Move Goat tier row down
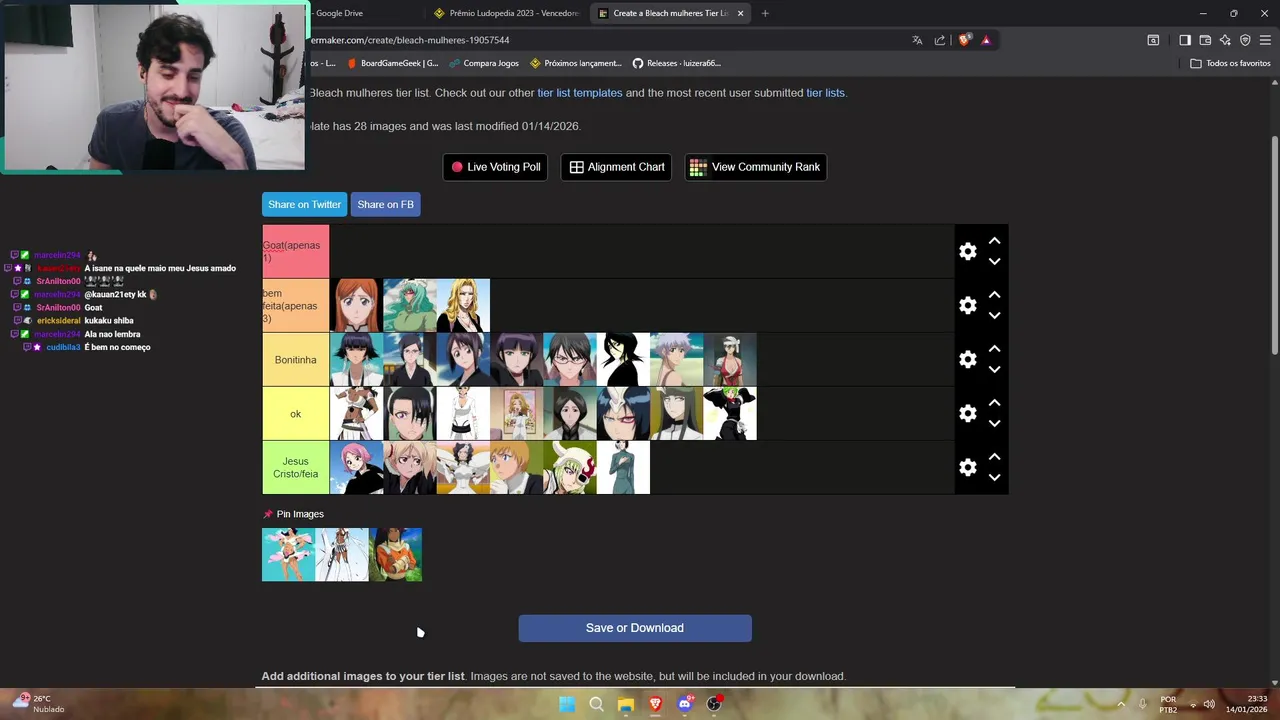 coord(994,262)
